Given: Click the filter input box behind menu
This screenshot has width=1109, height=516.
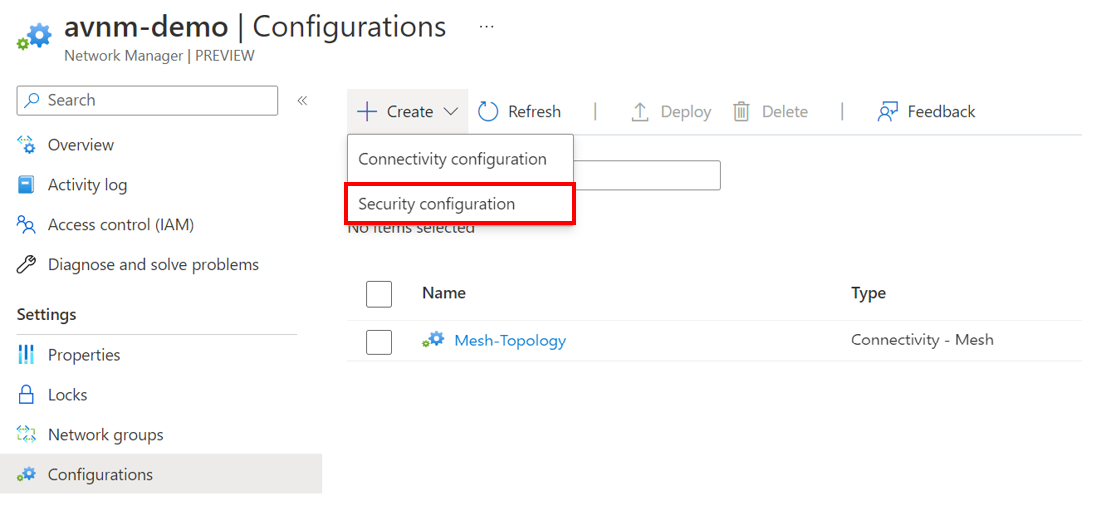Looking at the screenshot, I should click(x=647, y=175).
